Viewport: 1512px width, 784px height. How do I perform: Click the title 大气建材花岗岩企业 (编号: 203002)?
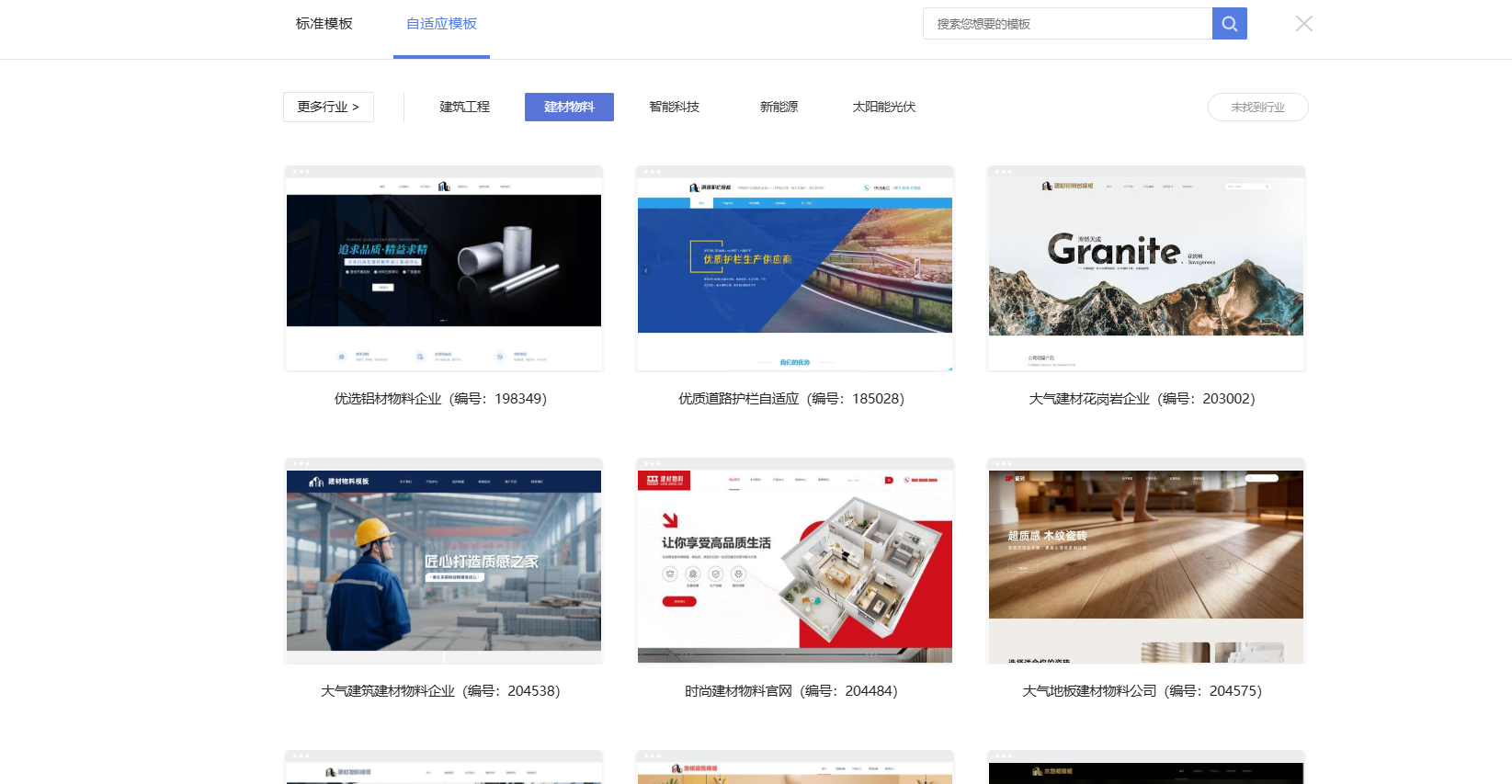coord(1142,399)
